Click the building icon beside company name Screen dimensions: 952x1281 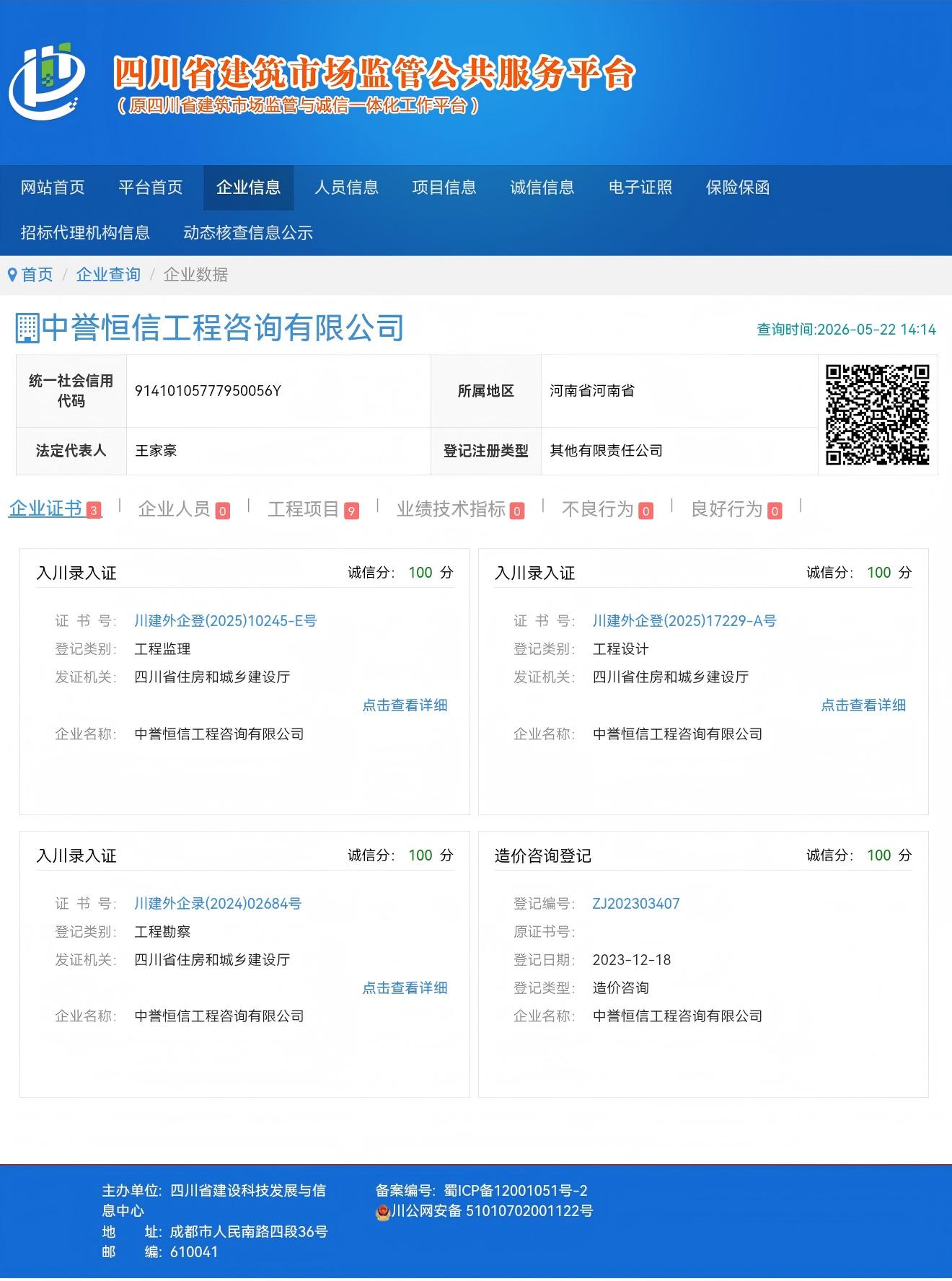[27, 328]
